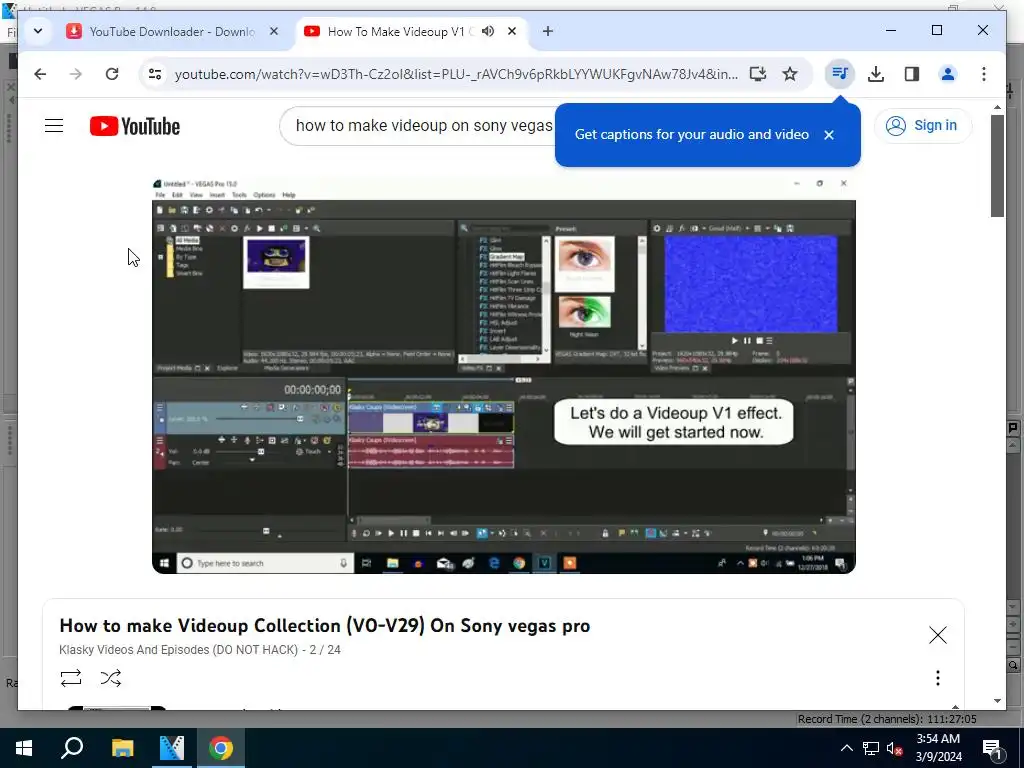Screen dimensions: 1024x768
Task: Switch to the YouTube Downloader tab
Action: point(173,31)
